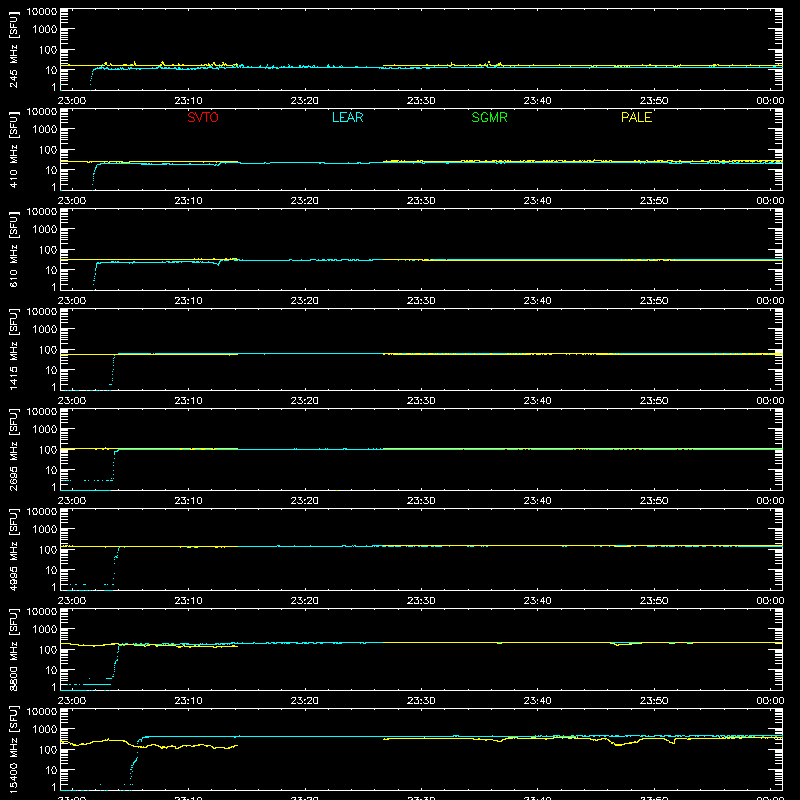The image size is (800, 800).
Task: Click the 100 label on the 245 MHz axis
Action: [x=48, y=50]
